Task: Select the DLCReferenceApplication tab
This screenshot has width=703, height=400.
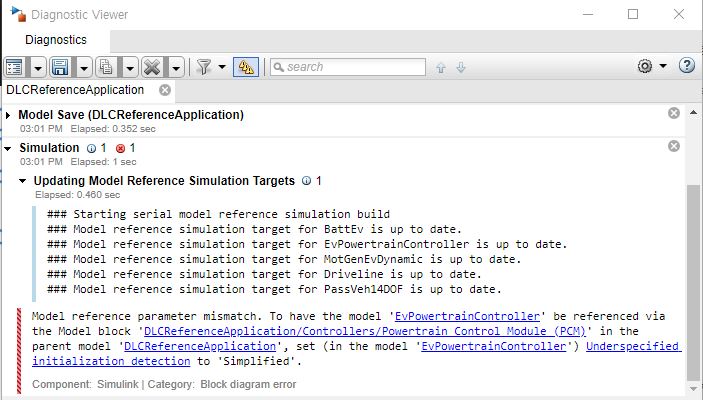Action: [75, 90]
